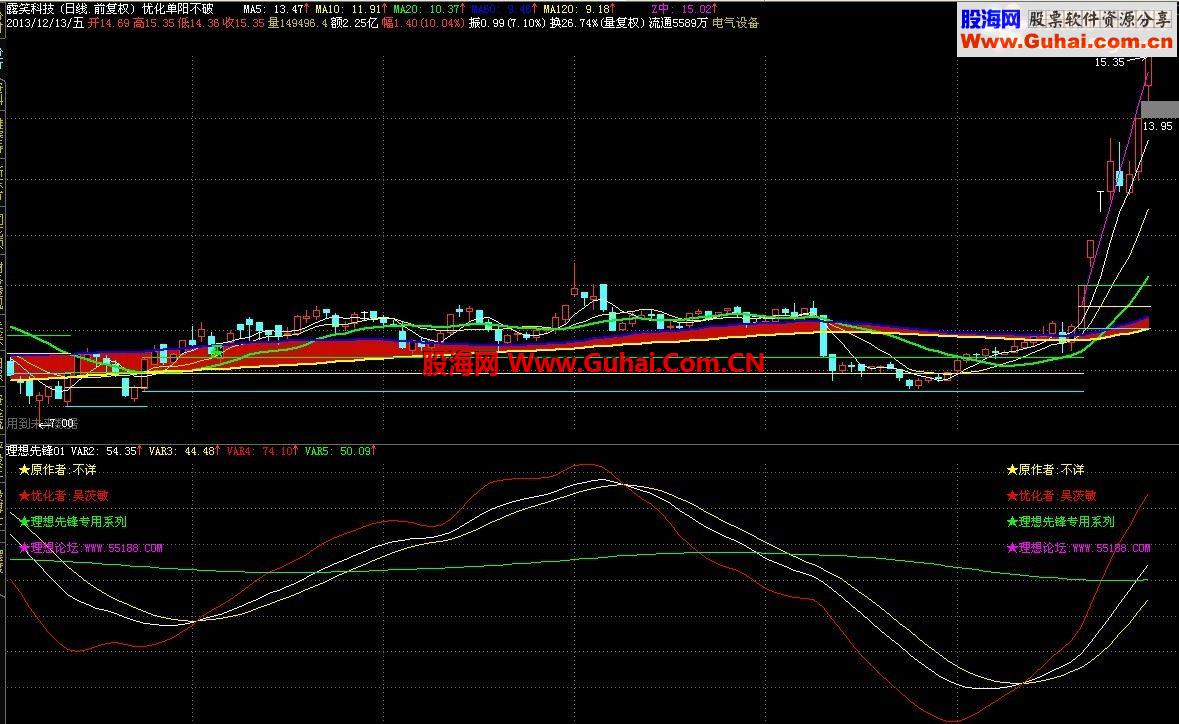
Task: Select the blue MA60 label
Action: (x=502, y=9)
